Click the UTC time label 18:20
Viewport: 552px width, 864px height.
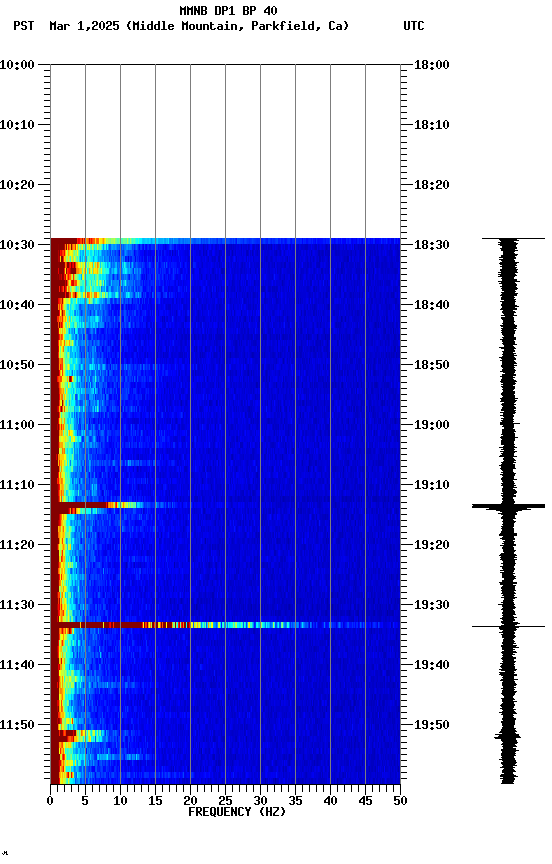[x=432, y=185]
